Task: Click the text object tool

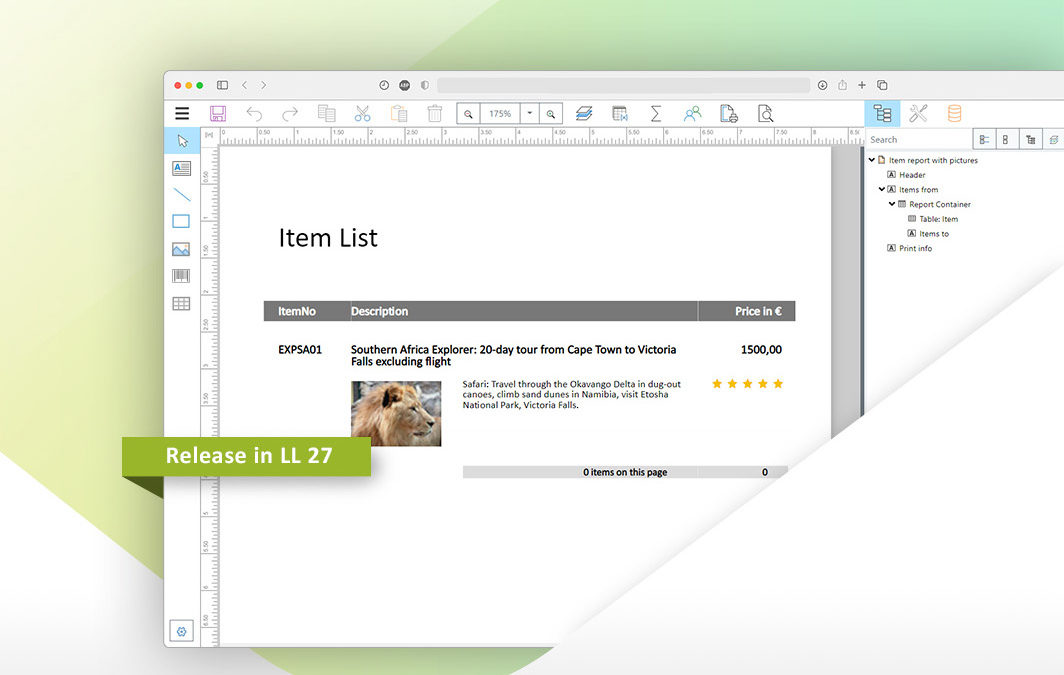Action: (181, 168)
